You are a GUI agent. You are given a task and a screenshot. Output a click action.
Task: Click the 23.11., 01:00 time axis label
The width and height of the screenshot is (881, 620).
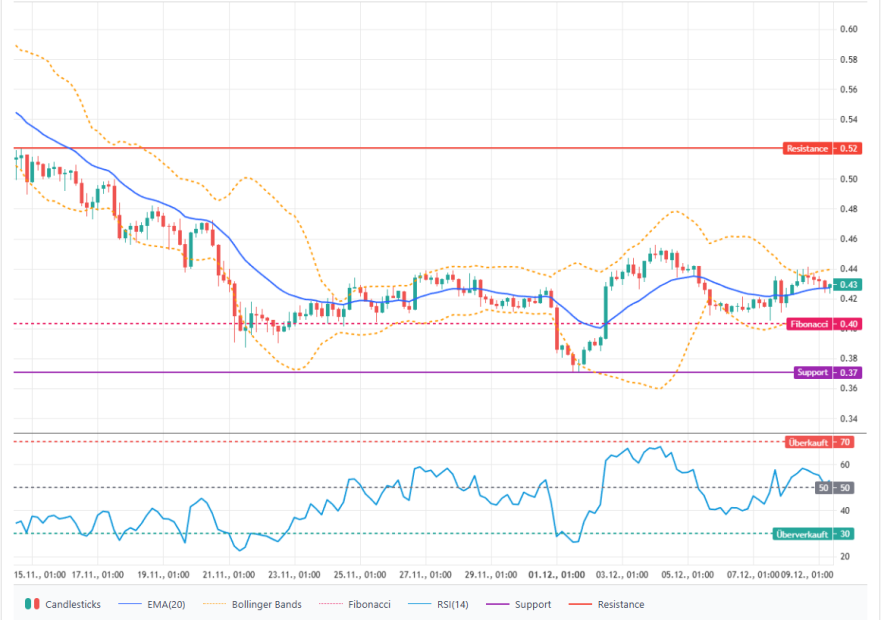(294, 575)
